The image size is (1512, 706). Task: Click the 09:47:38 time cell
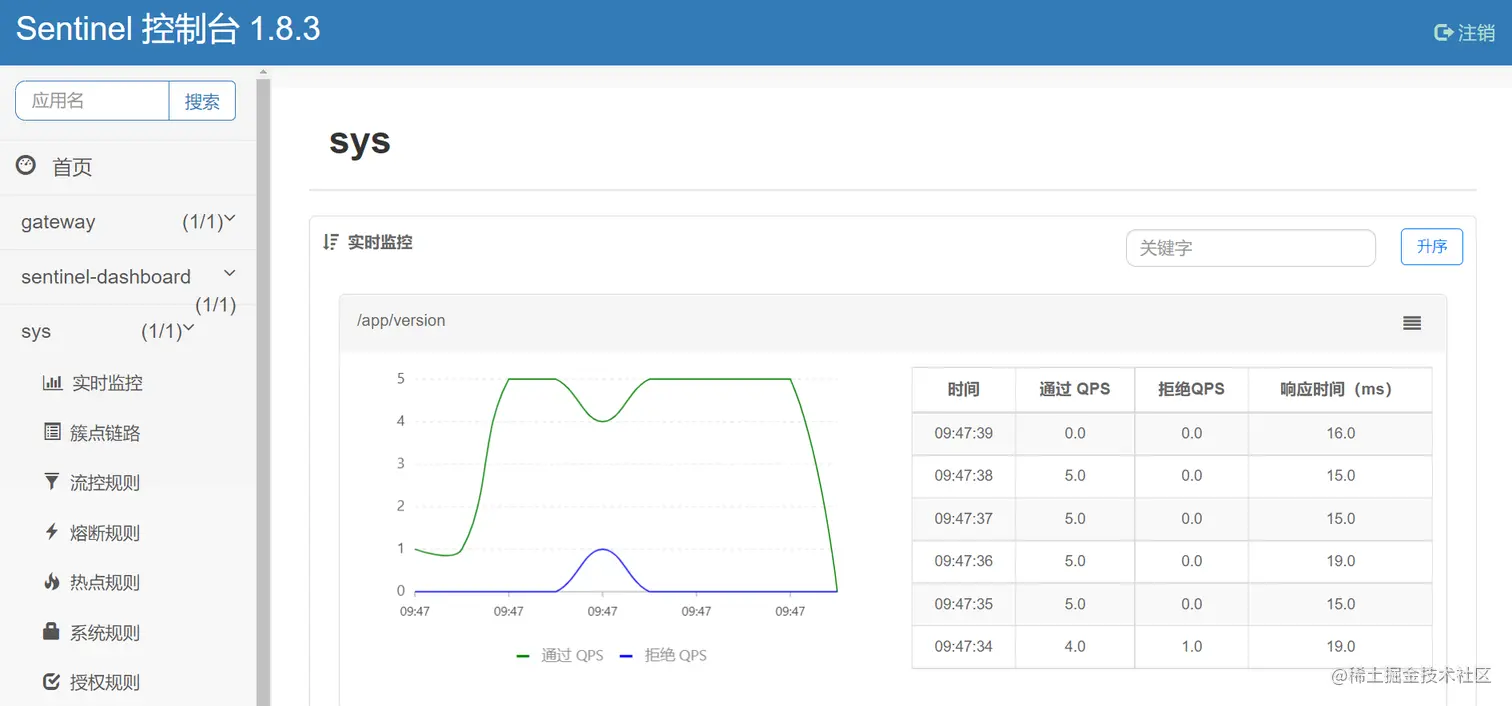(x=964, y=476)
